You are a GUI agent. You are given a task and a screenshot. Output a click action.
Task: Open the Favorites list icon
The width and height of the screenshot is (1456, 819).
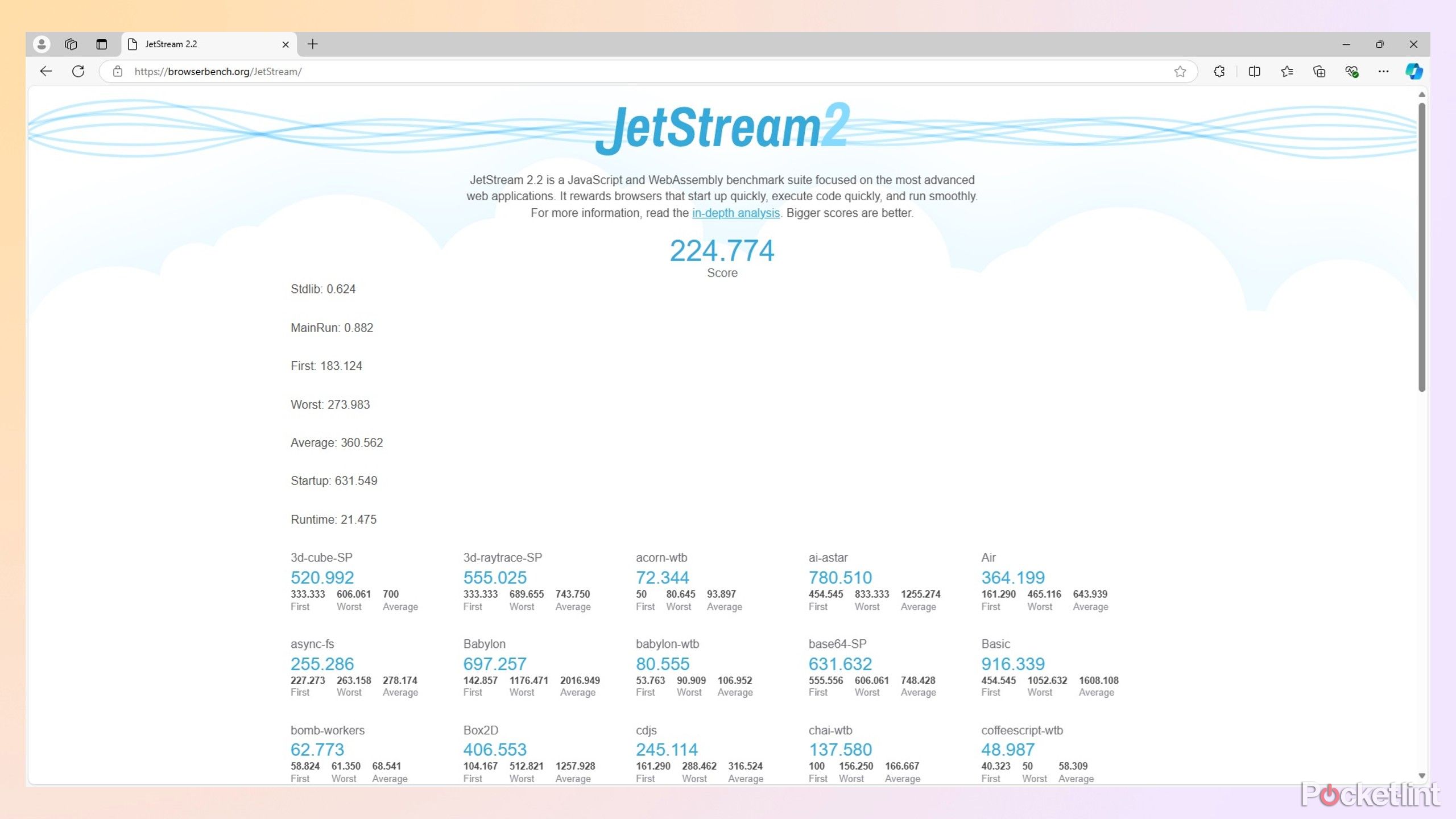click(x=1287, y=72)
